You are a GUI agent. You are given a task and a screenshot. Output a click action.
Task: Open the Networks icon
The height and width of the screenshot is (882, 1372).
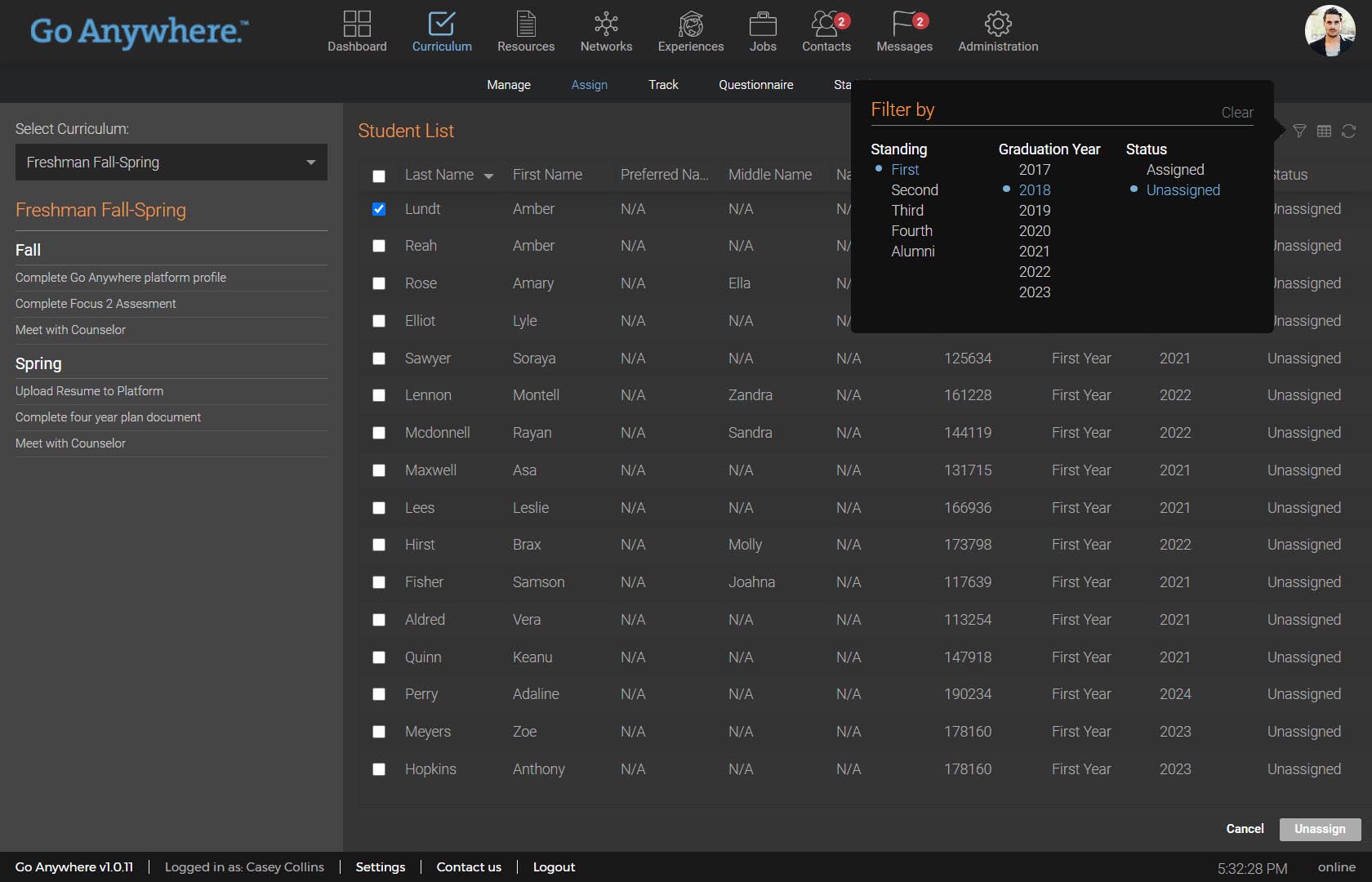coord(606,24)
